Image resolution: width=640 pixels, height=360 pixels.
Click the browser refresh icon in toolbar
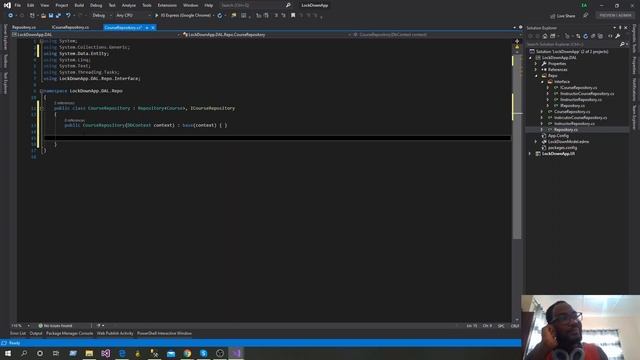click(x=220, y=16)
